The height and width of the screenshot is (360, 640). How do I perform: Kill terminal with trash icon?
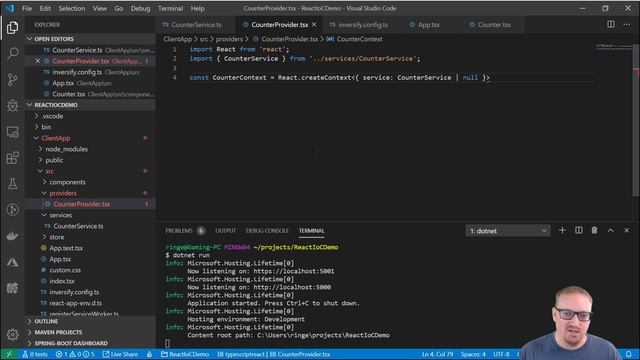(594, 231)
